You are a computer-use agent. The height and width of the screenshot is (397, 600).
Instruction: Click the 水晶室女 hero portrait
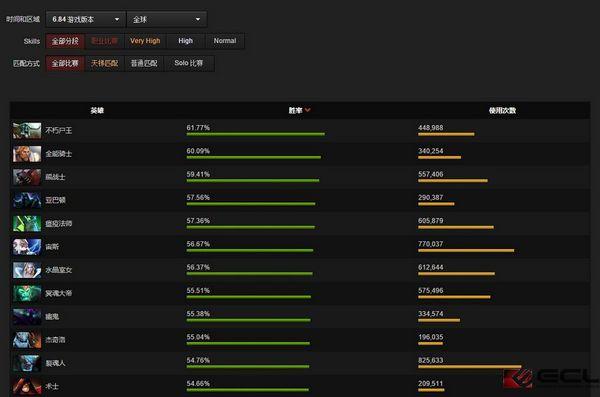pos(27,270)
